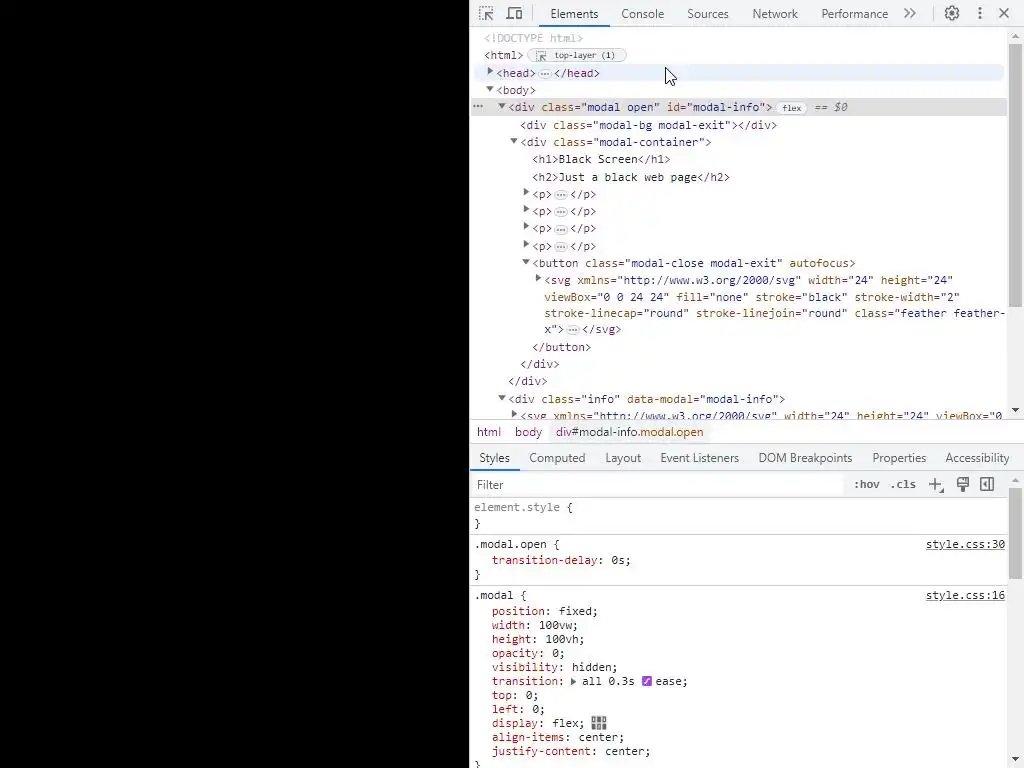Switch to the Performance tab
Image resolution: width=1024 pixels, height=768 pixels.
tap(854, 14)
